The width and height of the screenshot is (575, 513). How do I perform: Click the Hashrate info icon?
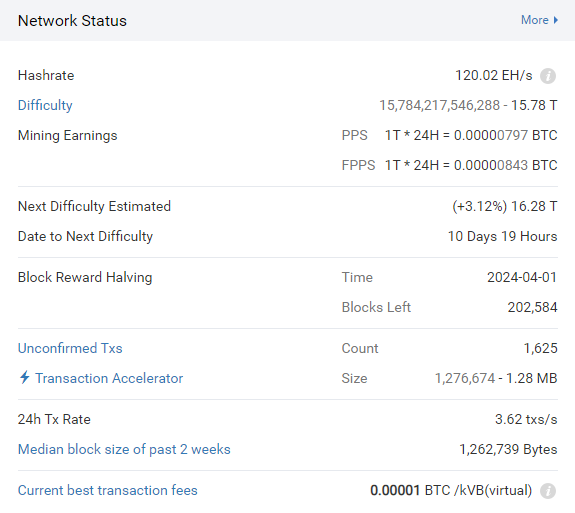(x=548, y=76)
